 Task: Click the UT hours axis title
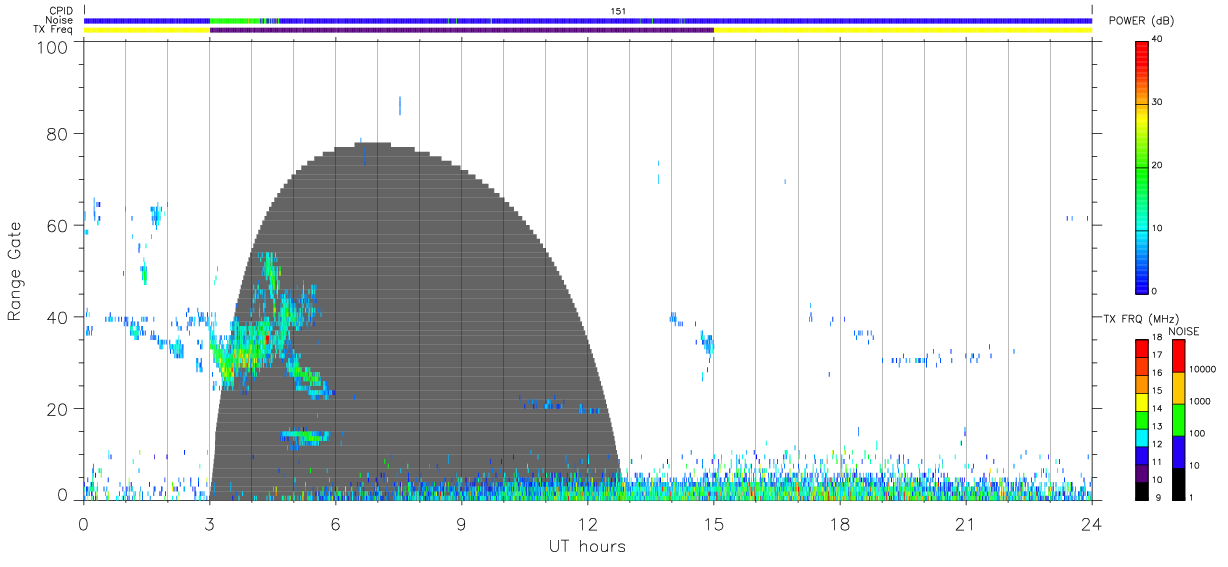click(587, 547)
